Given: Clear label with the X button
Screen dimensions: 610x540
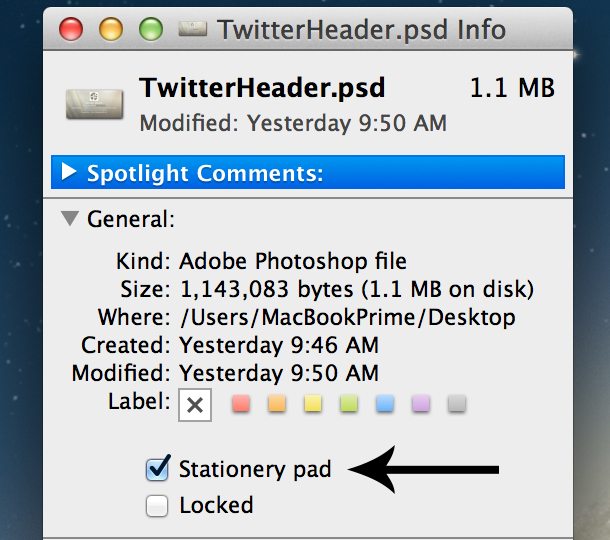Looking at the screenshot, I should pyautogui.click(x=195, y=405).
